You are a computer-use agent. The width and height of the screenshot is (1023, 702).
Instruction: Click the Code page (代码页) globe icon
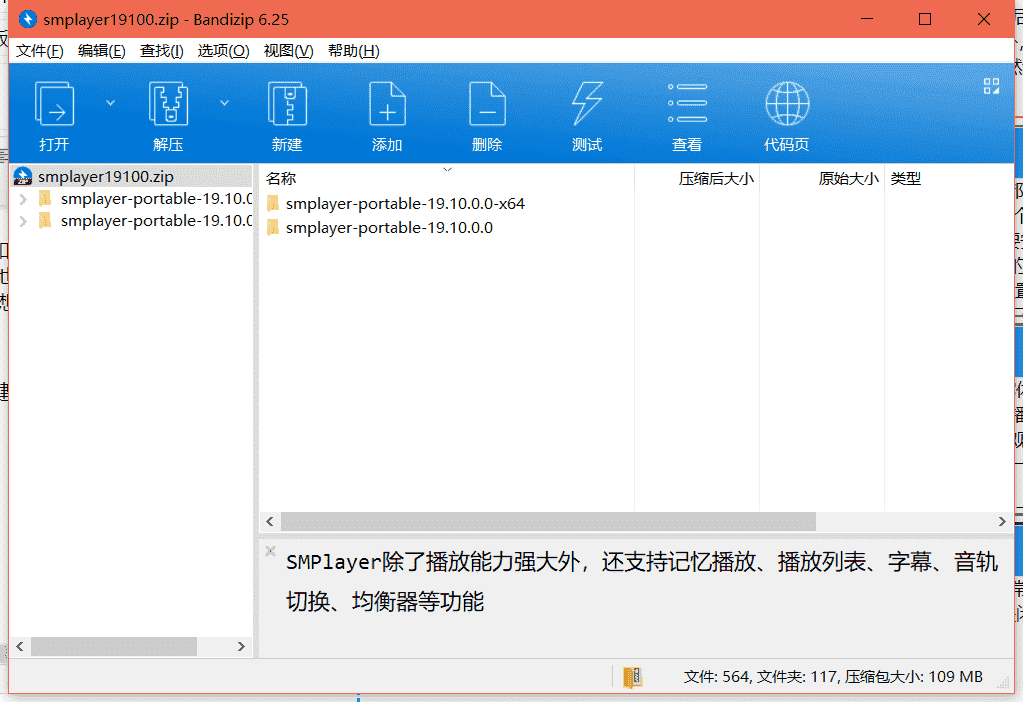pos(787,104)
